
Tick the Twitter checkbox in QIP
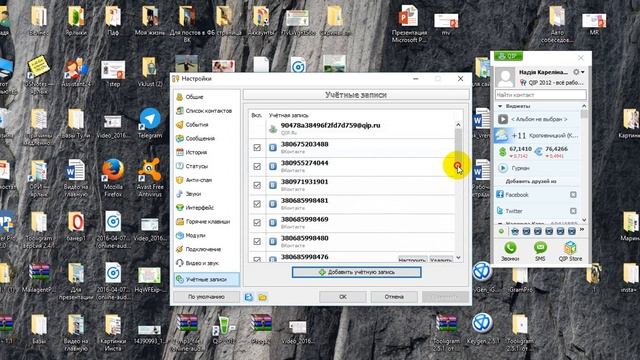(x=573, y=211)
